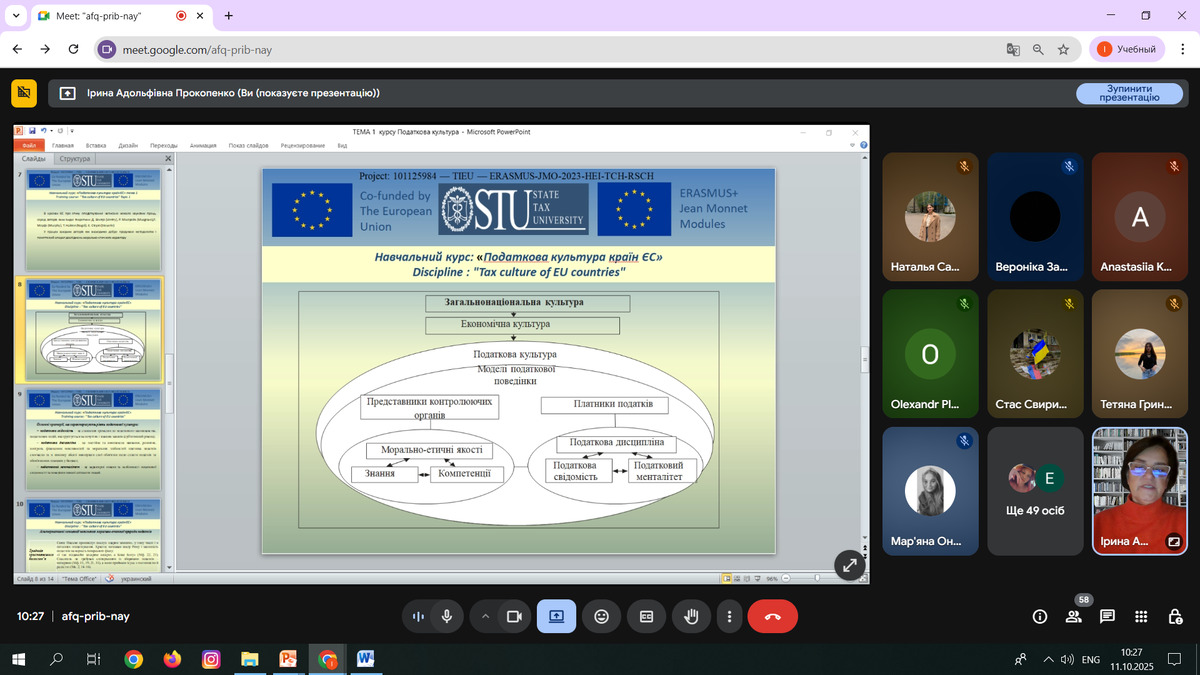The image size is (1200, 675).
Task: Open host controls lock icon
Action: (1173, 617)
